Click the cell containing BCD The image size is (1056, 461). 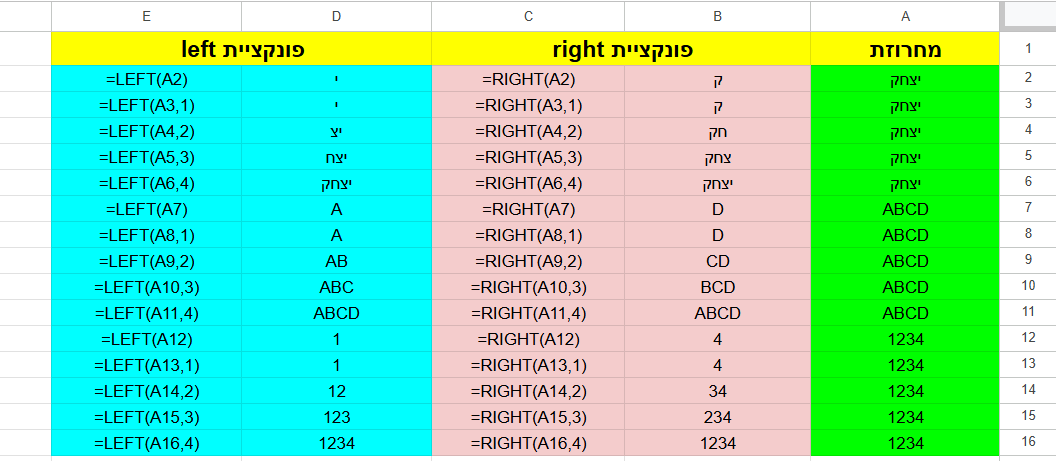point(717,287)
